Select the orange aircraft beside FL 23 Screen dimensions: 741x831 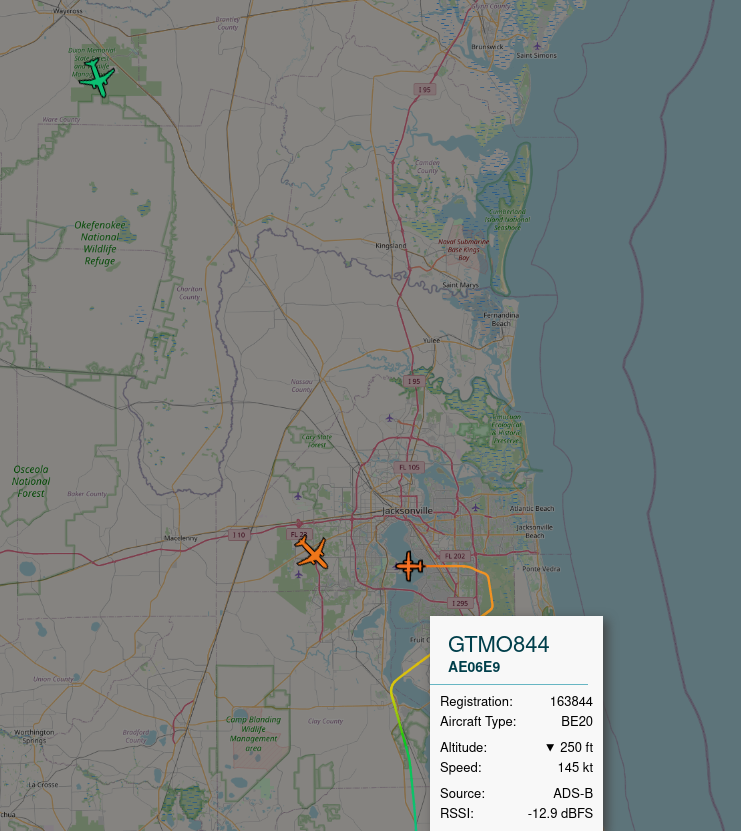click(x=313, y=553)
